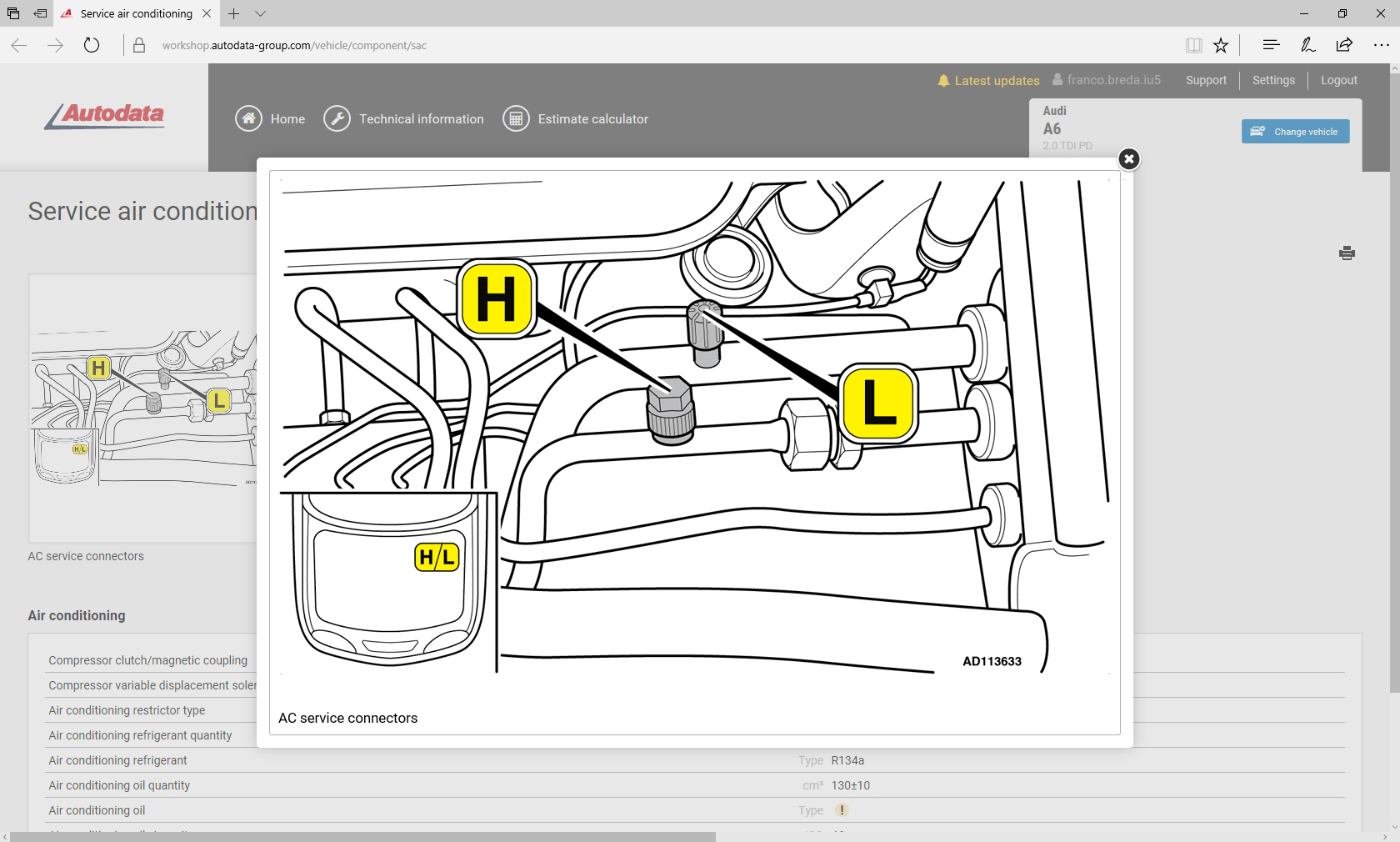The height and width of the screenshot is (842, 1400).
Task: Click the horizontal page scrollbar
Action: 363,836
